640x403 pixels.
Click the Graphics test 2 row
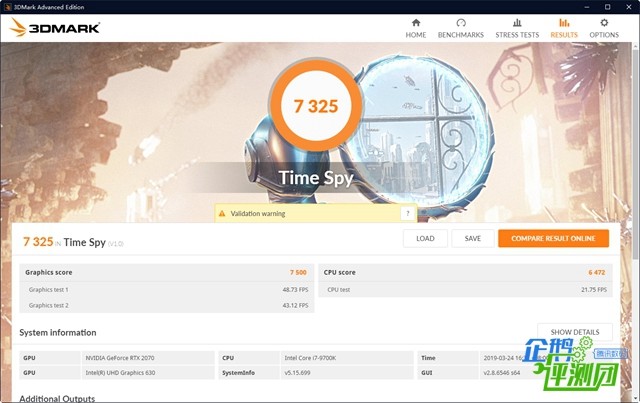[x=167, y=305]
